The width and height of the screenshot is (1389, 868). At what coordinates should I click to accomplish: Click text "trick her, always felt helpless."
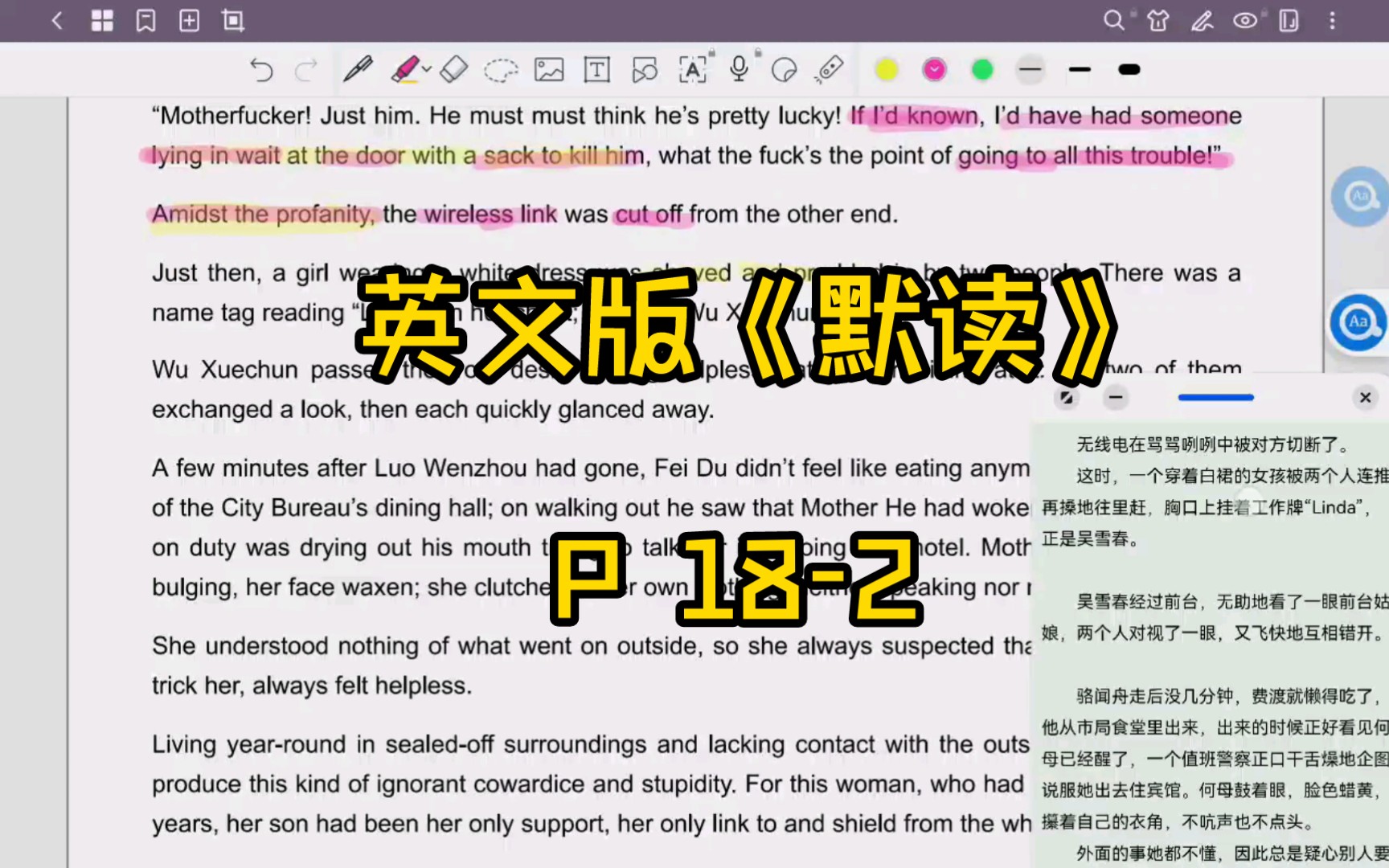312,686
